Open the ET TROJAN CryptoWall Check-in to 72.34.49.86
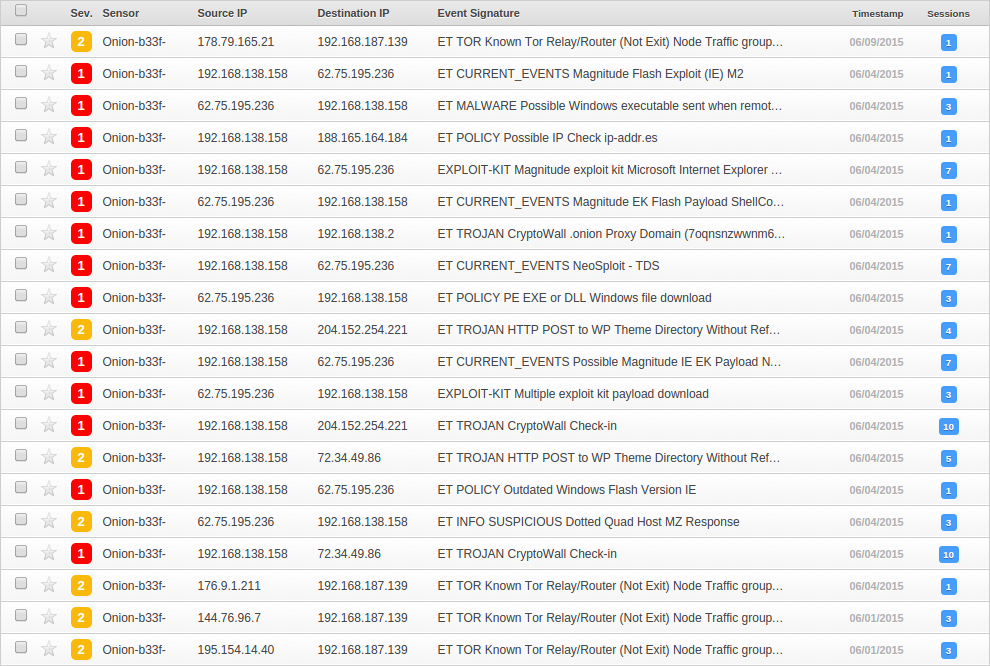Screen dimensions: 990x666 click(x=527, y=554)
